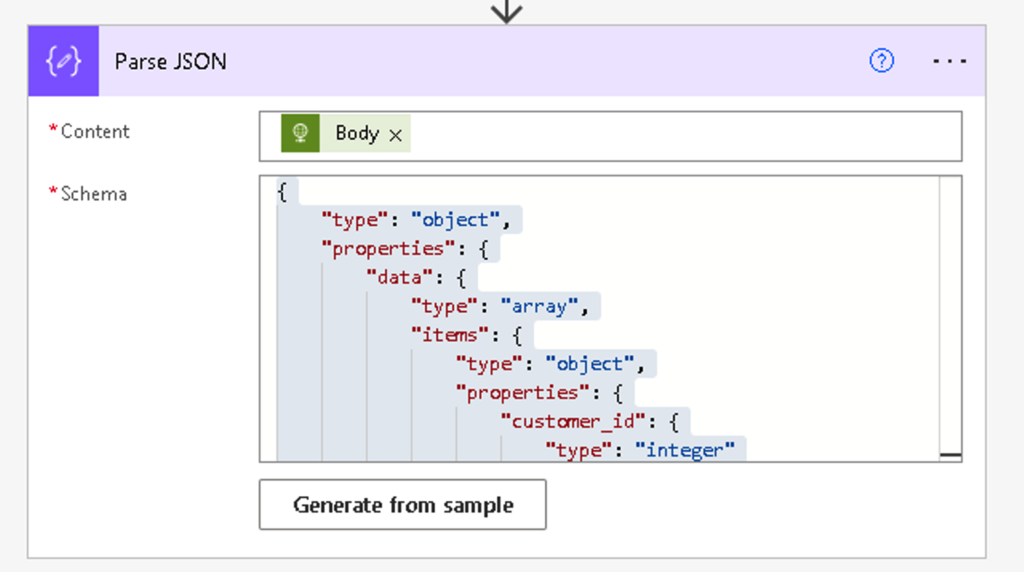Open the help question mark icon

881,61
